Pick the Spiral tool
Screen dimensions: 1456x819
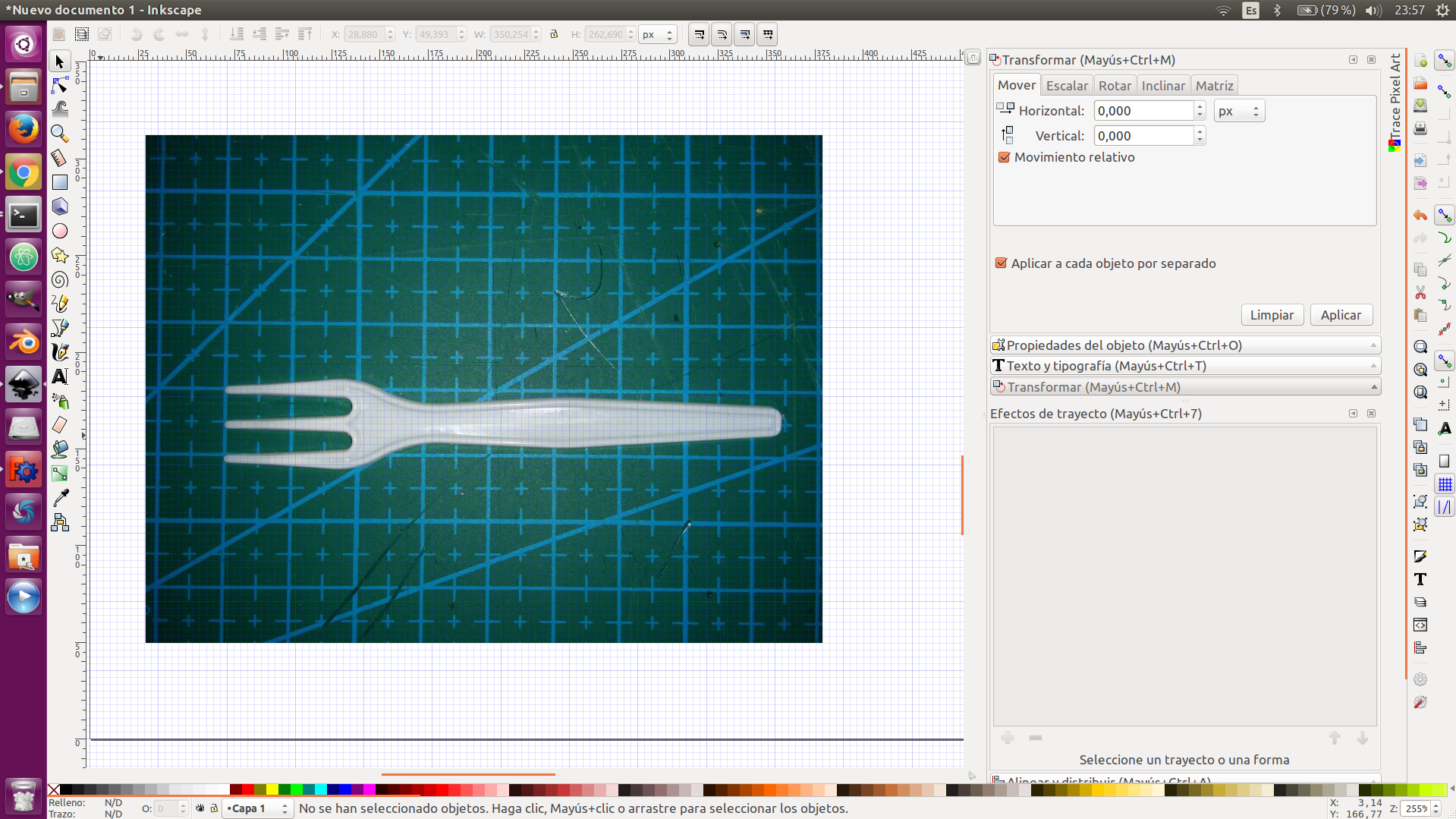60,280
